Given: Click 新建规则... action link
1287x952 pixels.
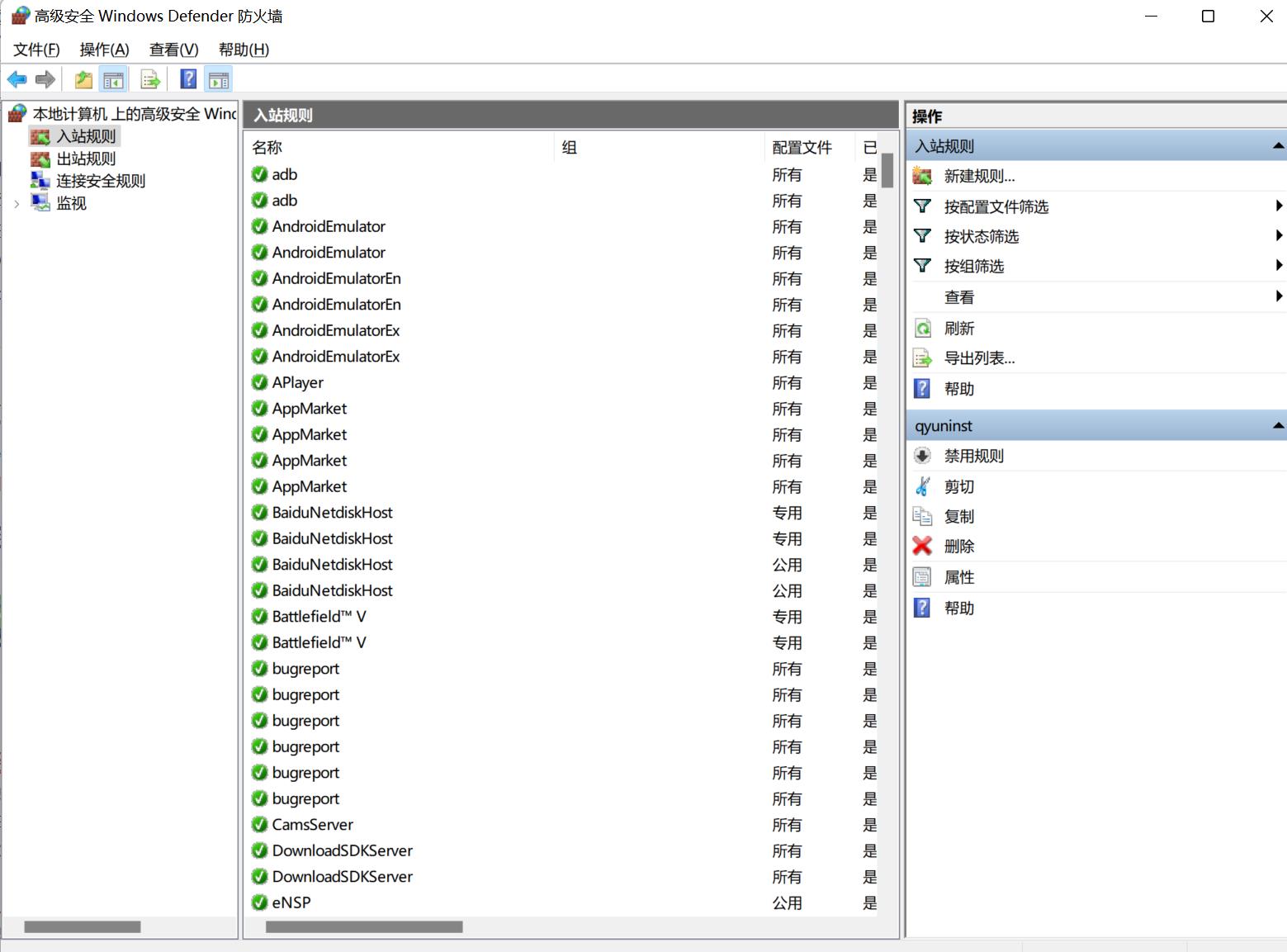Looking at the screenshot, I should pyautogui.click(x=979, y=176).
